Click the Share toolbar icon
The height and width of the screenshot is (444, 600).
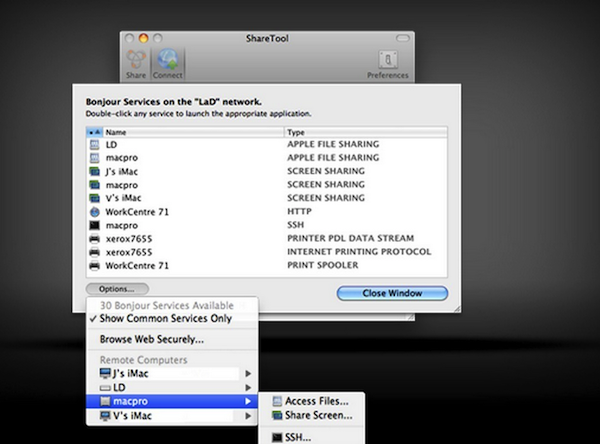click(136, 60)
